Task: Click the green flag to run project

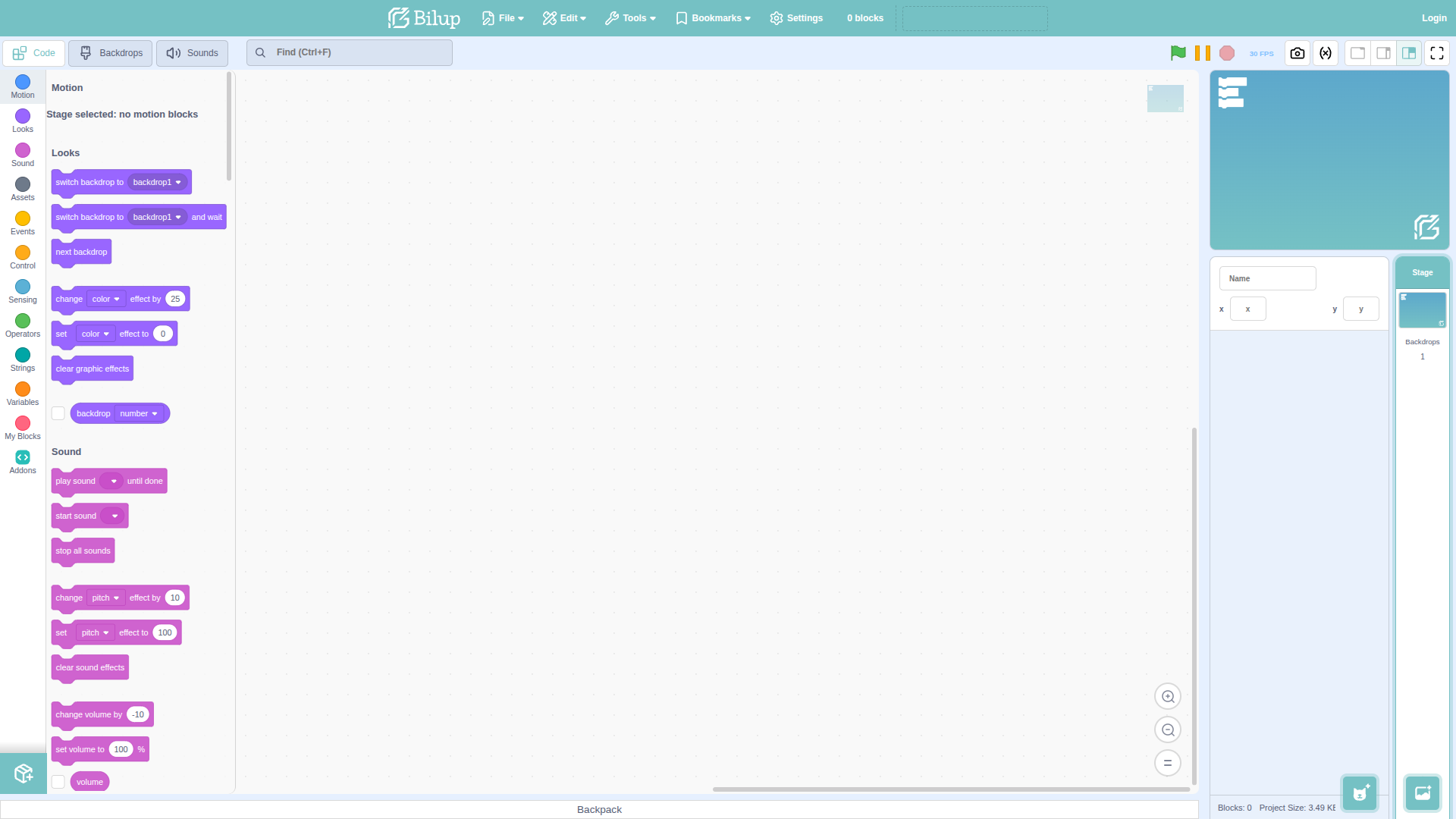Action: (1178, 53)
